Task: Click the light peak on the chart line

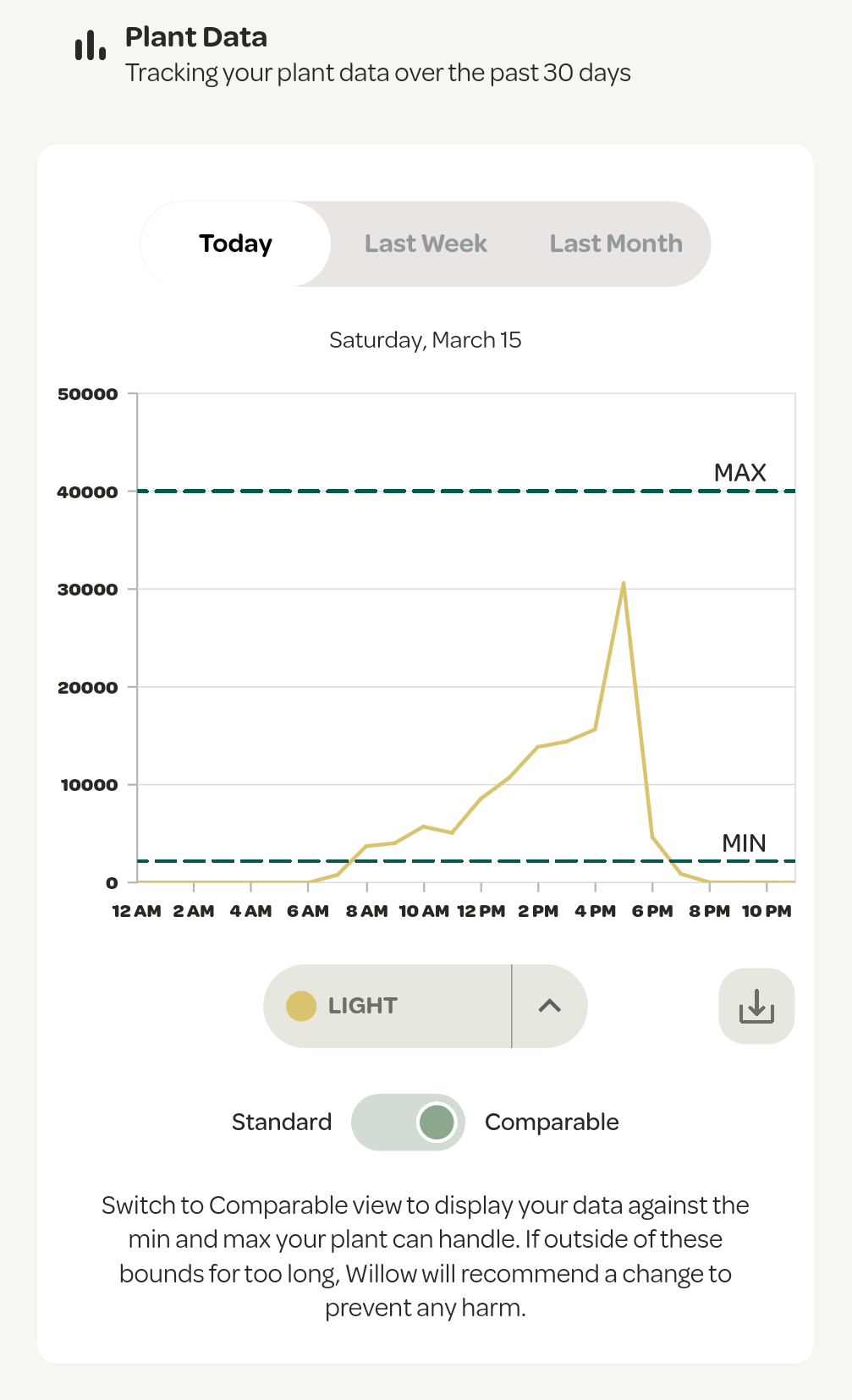Action: click(624, 583)
